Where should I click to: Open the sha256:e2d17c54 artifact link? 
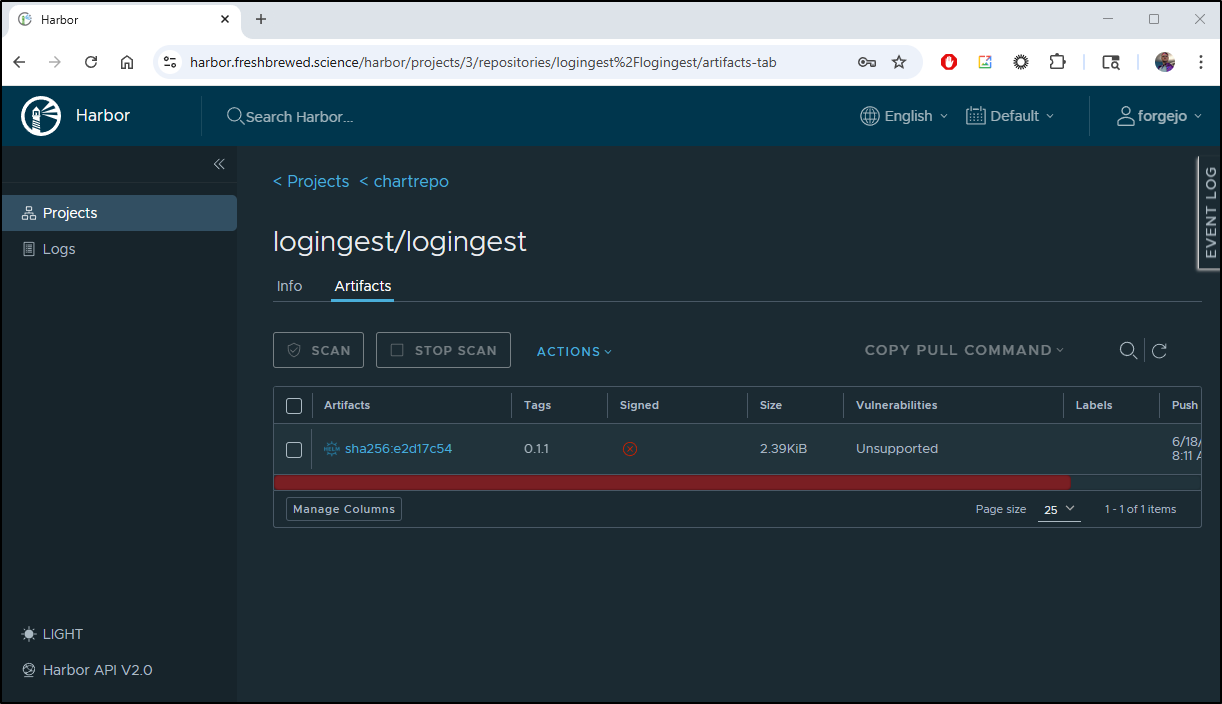point(398,449)
